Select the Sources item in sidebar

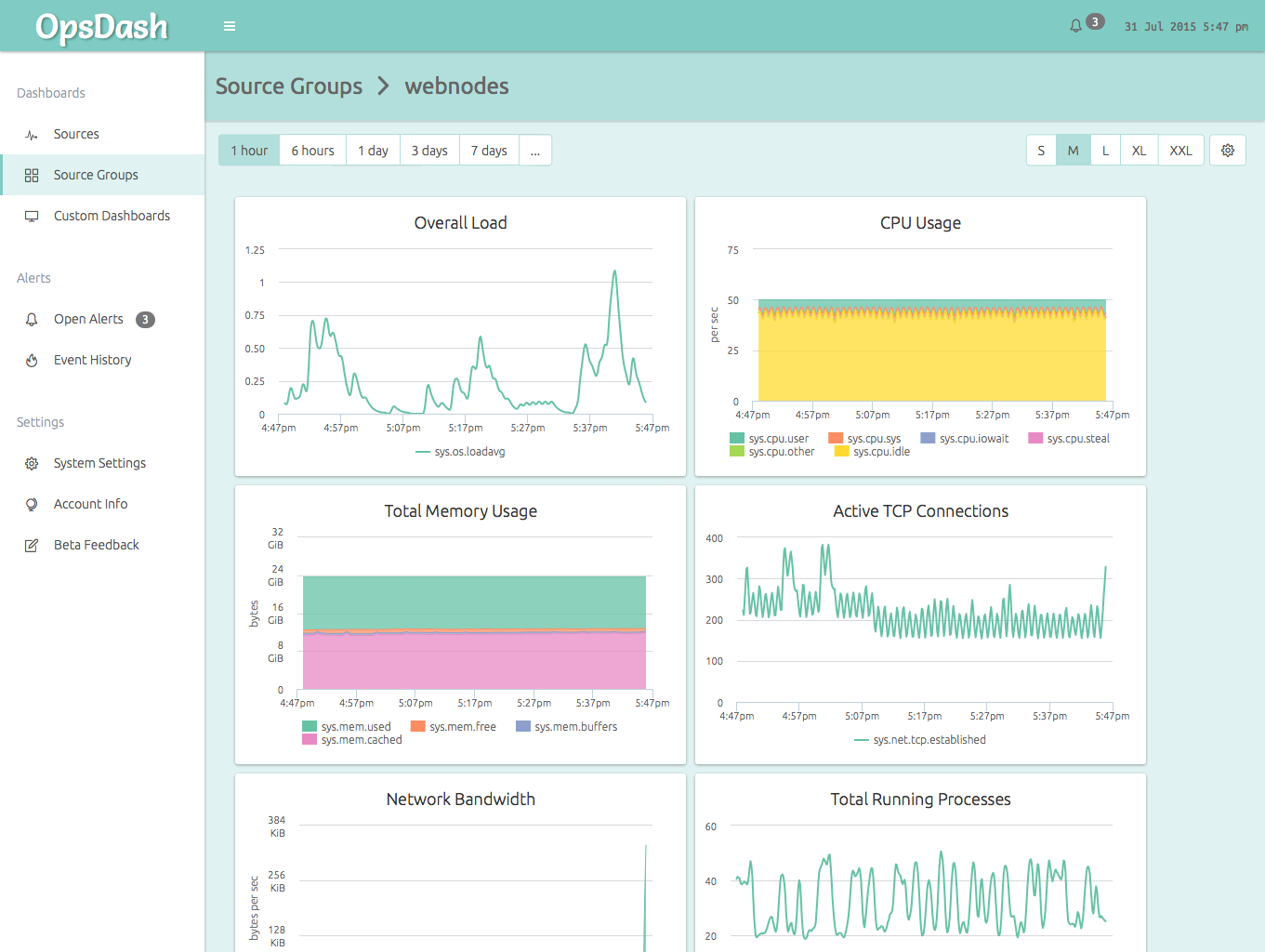click(x=76, y=134)
